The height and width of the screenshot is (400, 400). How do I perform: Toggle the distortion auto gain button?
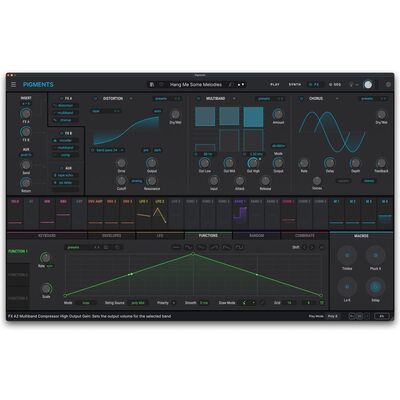[x=157, y=111]
